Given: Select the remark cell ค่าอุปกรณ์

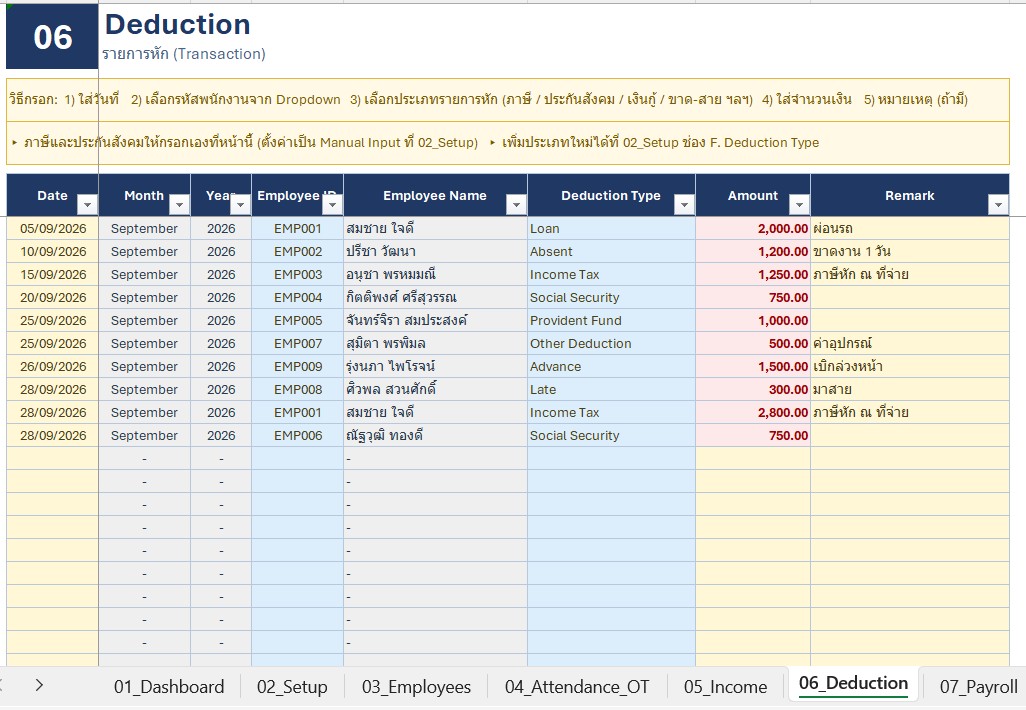Looking at the screenshot, I should pos(910,344).
